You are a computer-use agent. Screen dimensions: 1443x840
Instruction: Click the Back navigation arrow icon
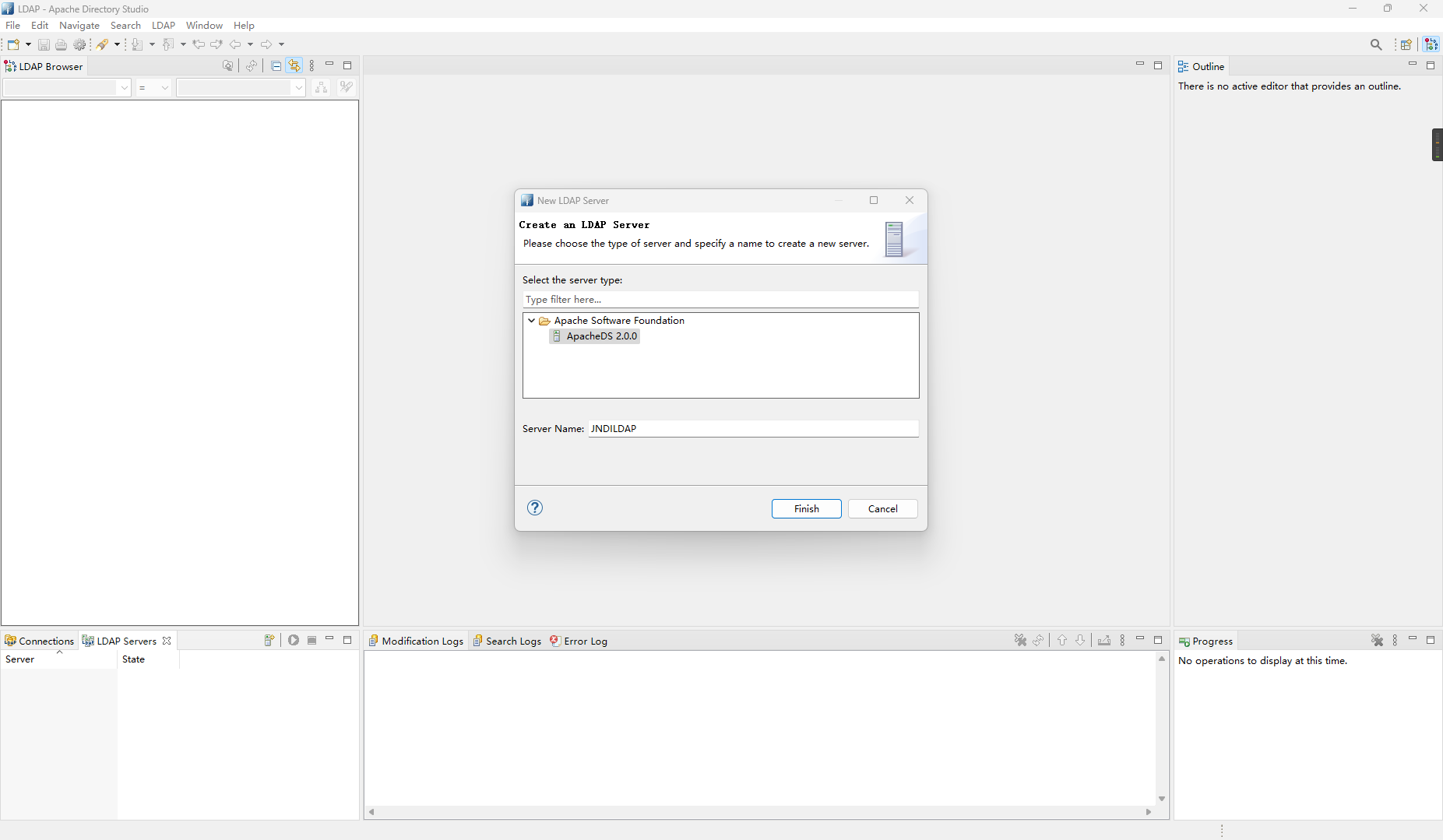(235, 44)
